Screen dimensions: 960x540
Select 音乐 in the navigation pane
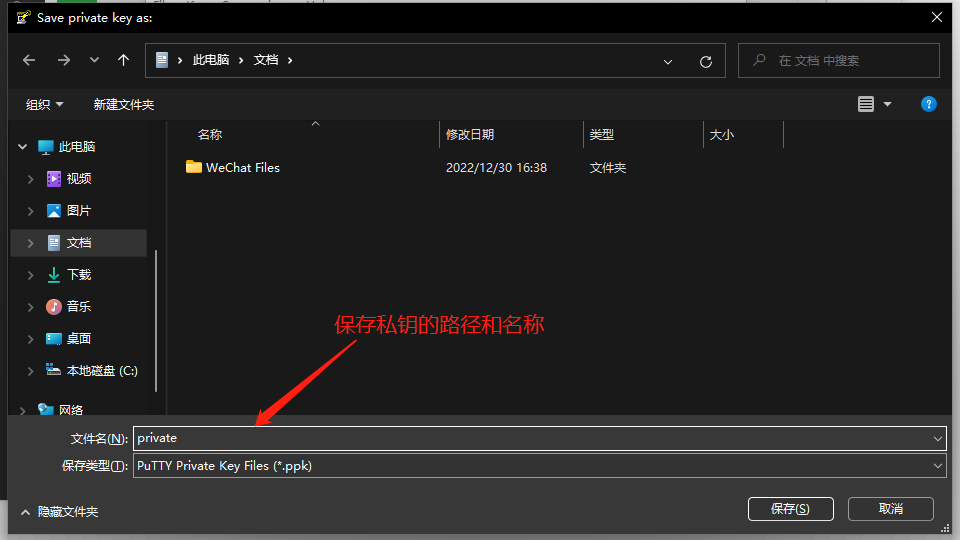point(78,306)
